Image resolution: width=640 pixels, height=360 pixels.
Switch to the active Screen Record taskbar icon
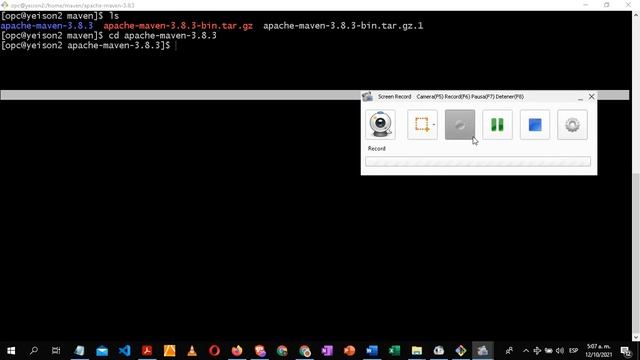click(x=483, y=351)
